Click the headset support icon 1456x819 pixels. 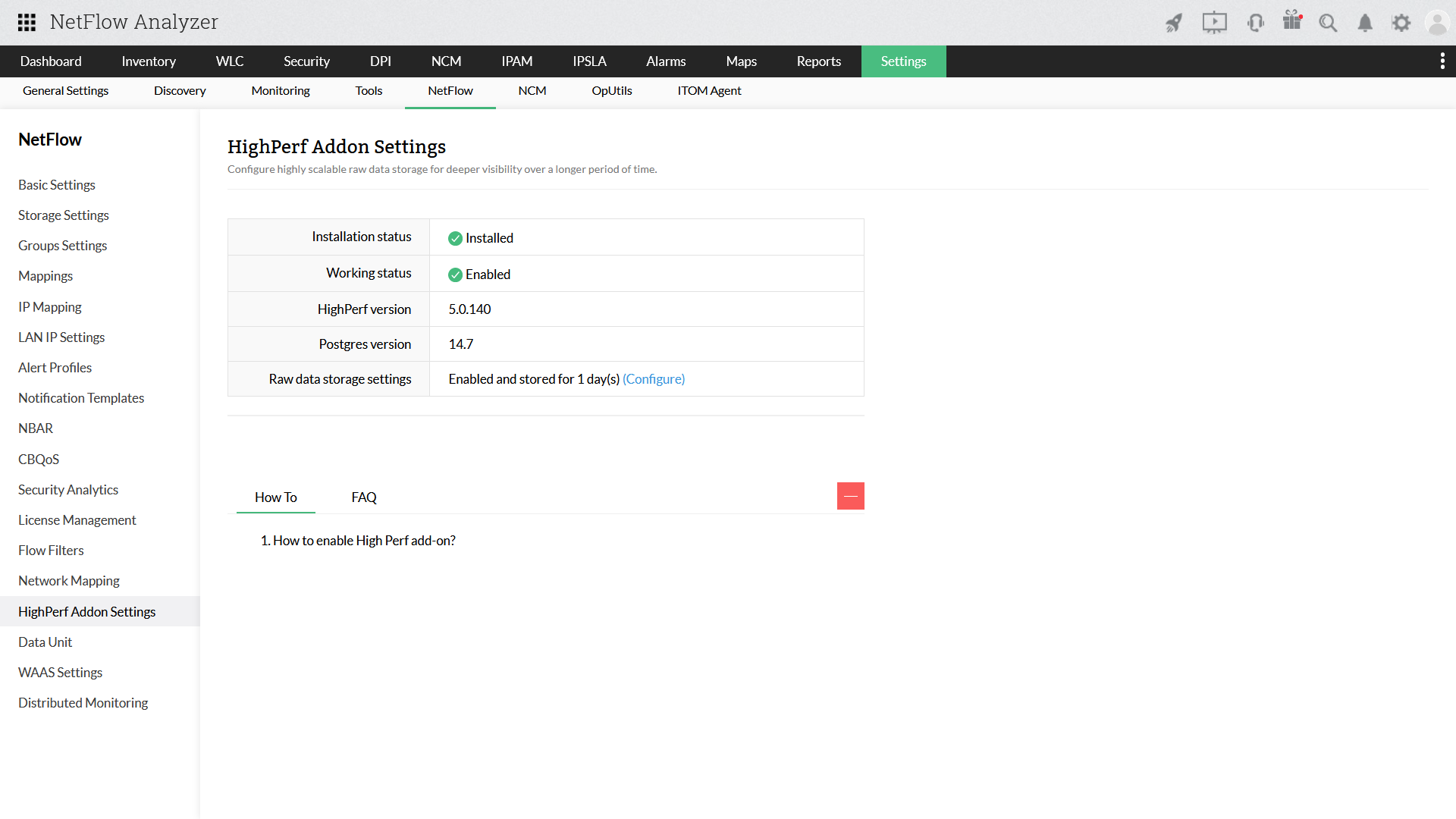[x=1255, y=23]
